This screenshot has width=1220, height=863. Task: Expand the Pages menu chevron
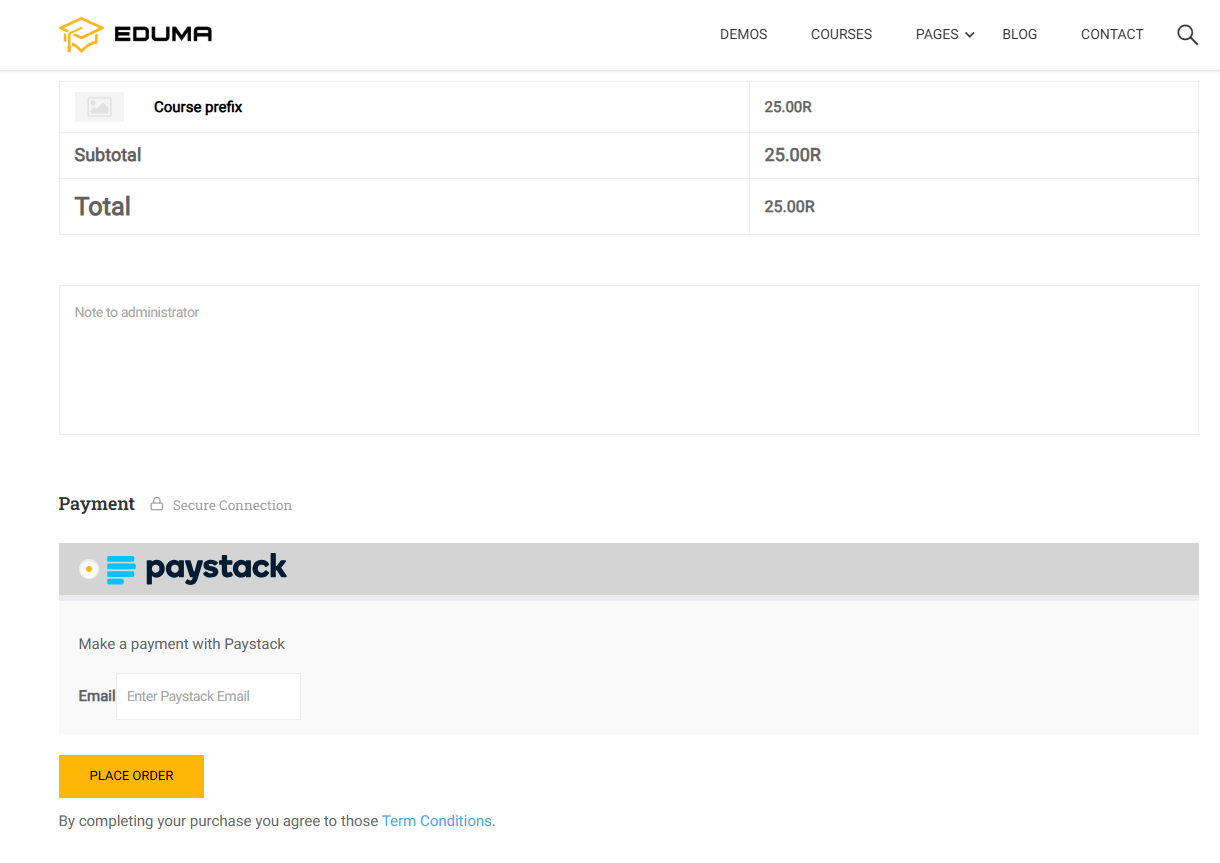point(970,35)
